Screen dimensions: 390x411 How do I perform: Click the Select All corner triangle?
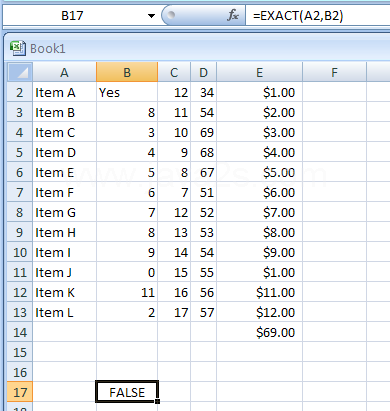tap(20, 72)
